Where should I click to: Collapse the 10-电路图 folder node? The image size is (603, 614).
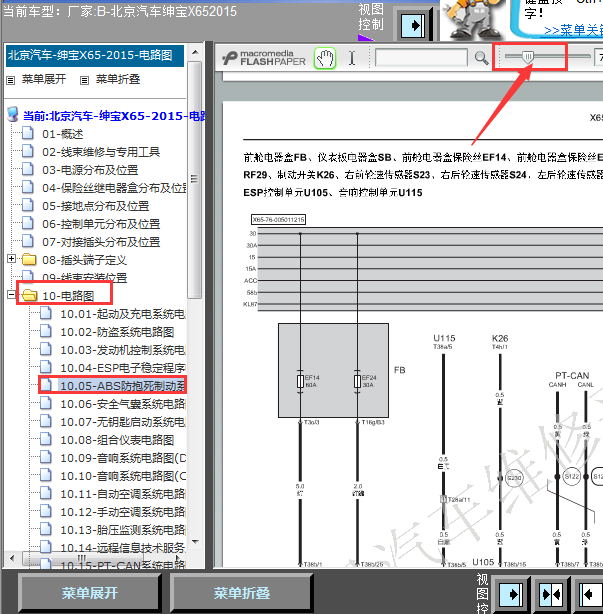click(11, 294)
